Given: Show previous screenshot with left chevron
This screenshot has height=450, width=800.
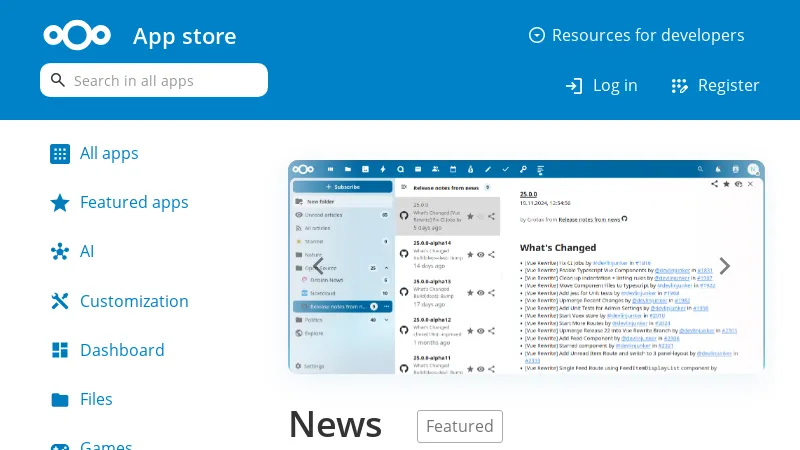Looking at the screenshot, I should 317,266.
